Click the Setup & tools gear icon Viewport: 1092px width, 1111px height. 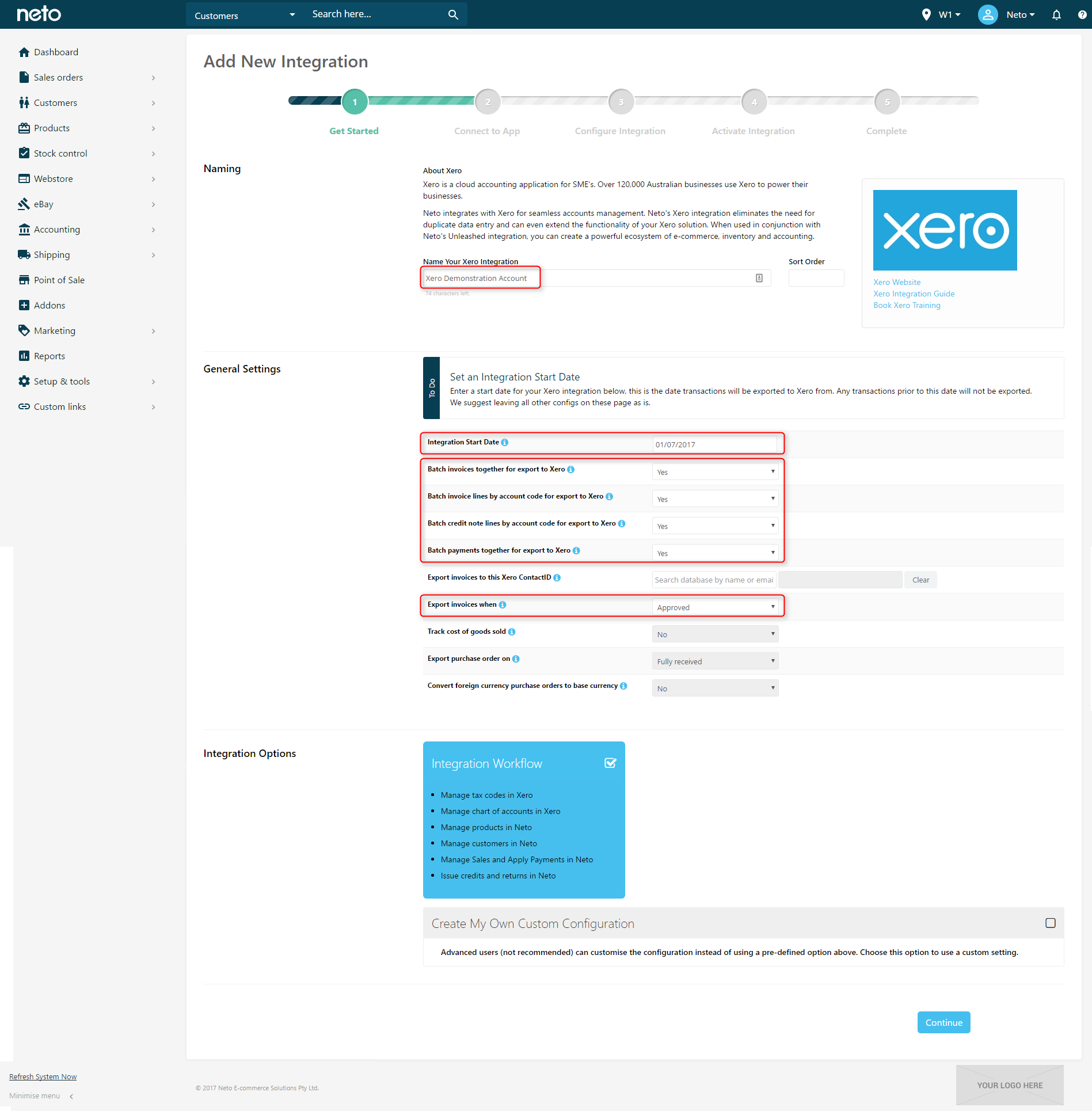point(24,381)
